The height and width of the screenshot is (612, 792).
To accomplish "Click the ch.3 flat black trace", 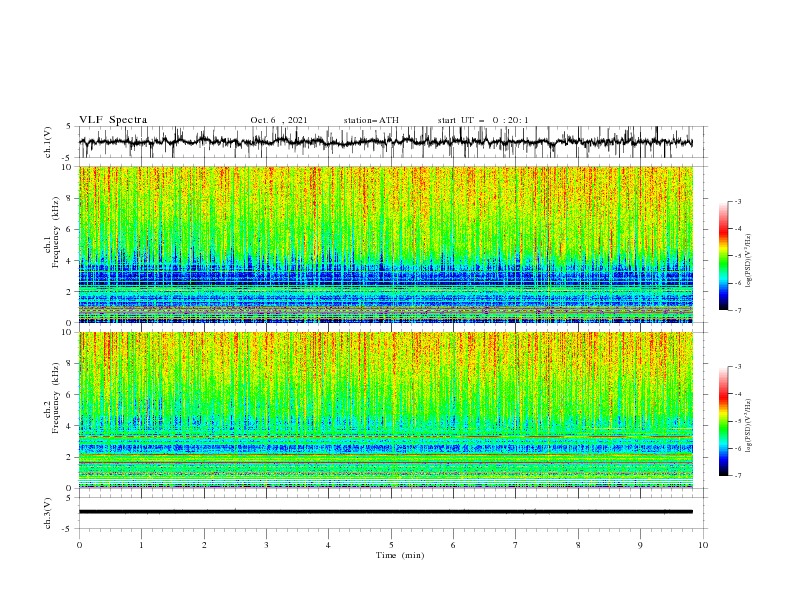I will click(386, 512).
